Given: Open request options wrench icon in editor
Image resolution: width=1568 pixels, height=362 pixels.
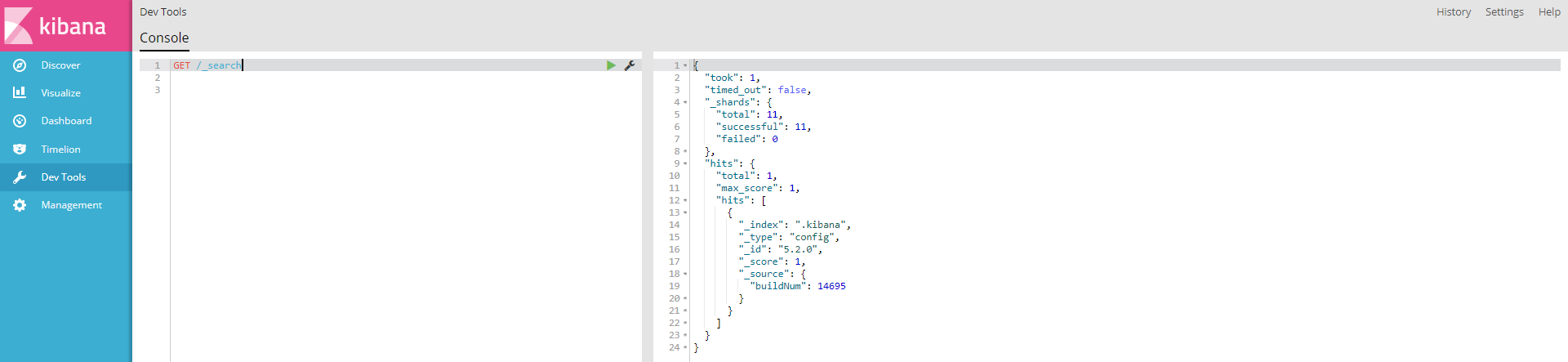Looking at the screenshot, I should tap(630, 65).
